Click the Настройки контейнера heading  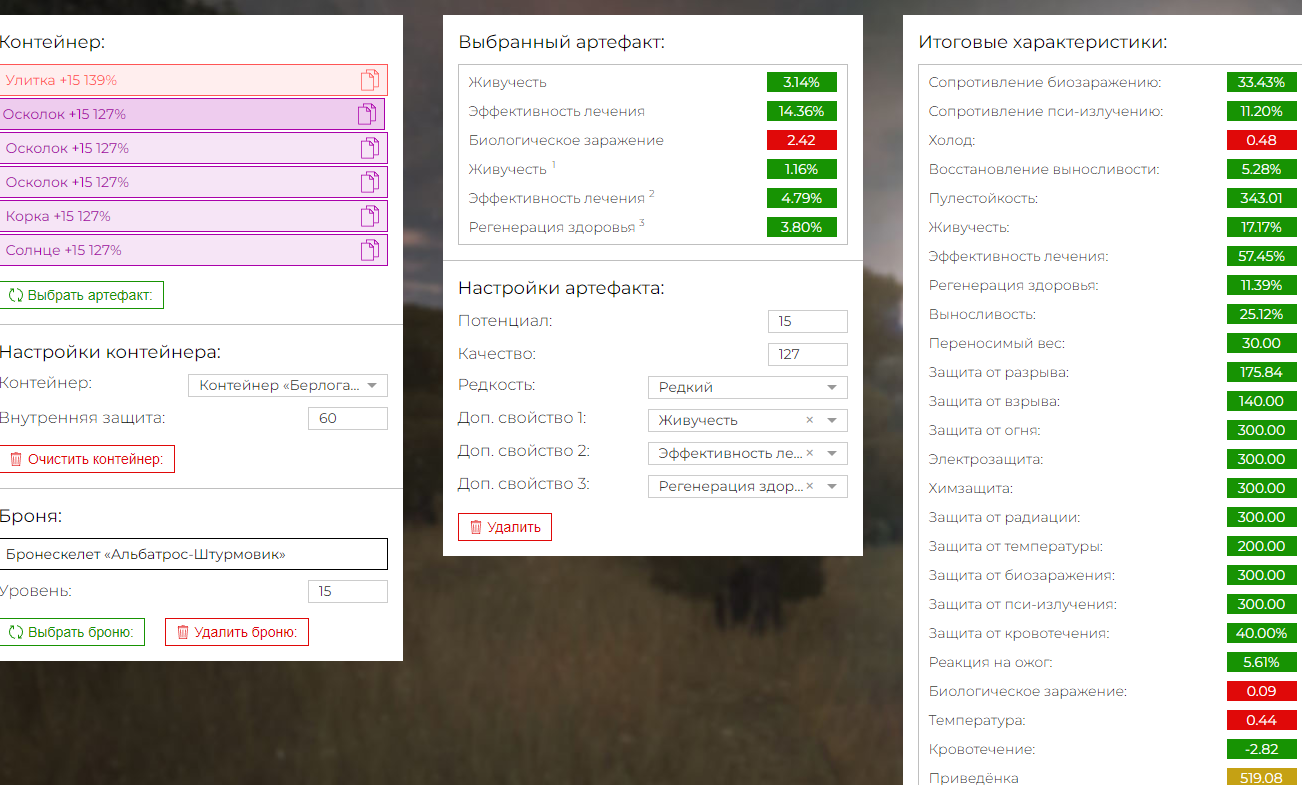[x=110, y=352]
